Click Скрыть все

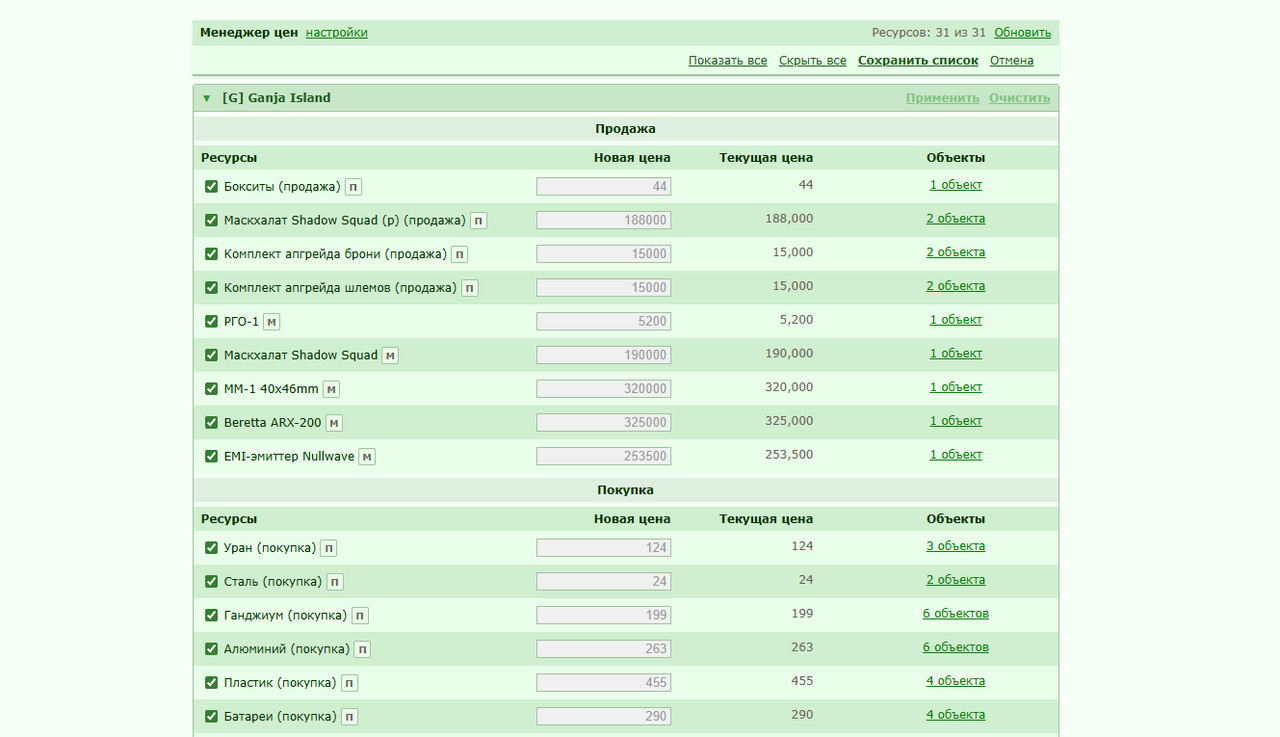813,61
